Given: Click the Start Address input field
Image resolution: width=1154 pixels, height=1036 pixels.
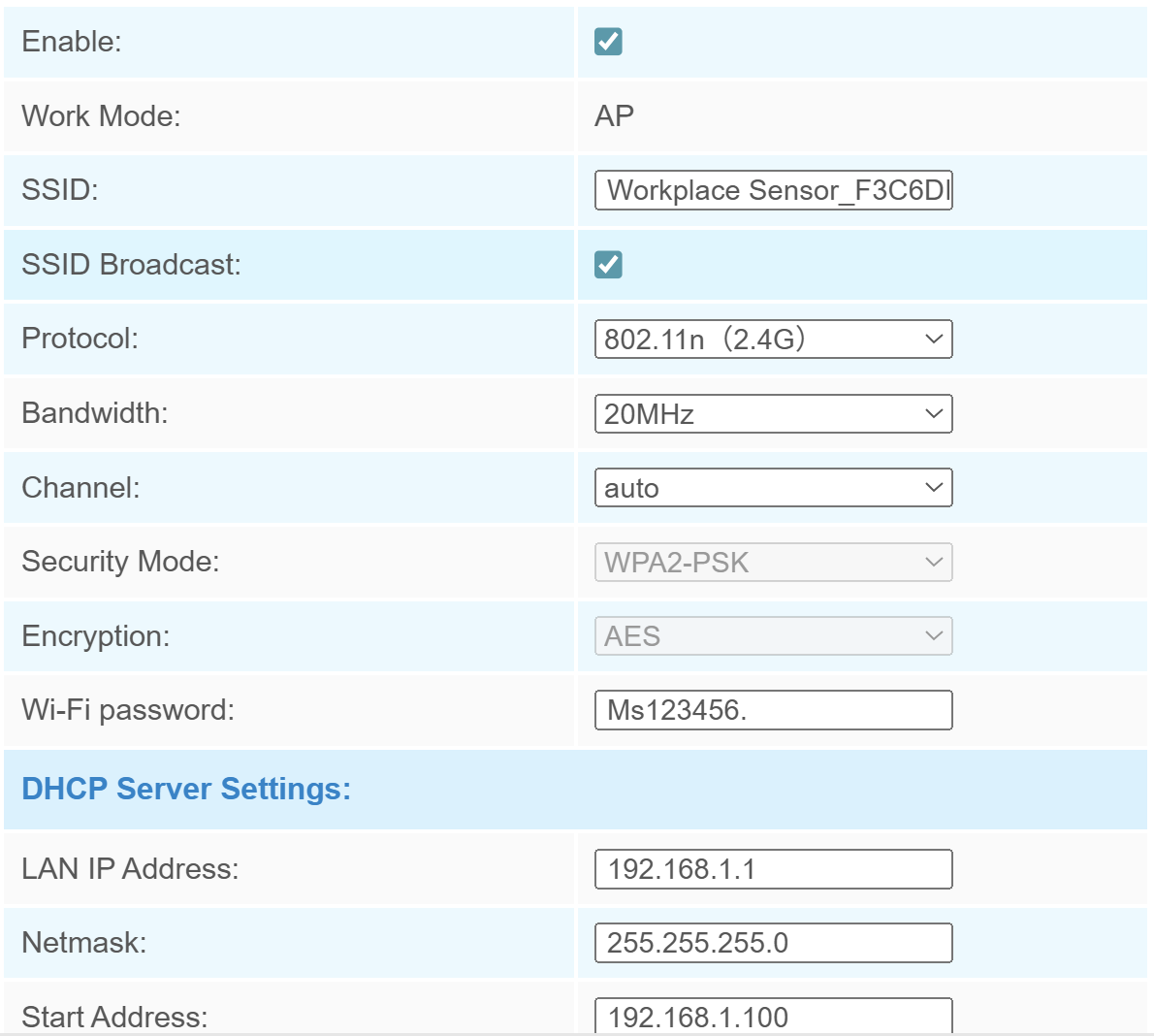Looking at the screenshot, I should pos(773,1016).
